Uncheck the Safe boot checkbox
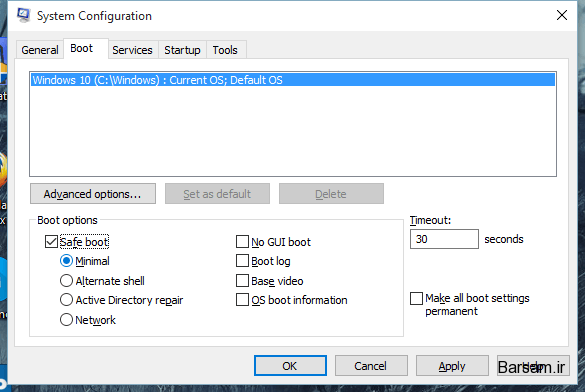 (51, 242)
